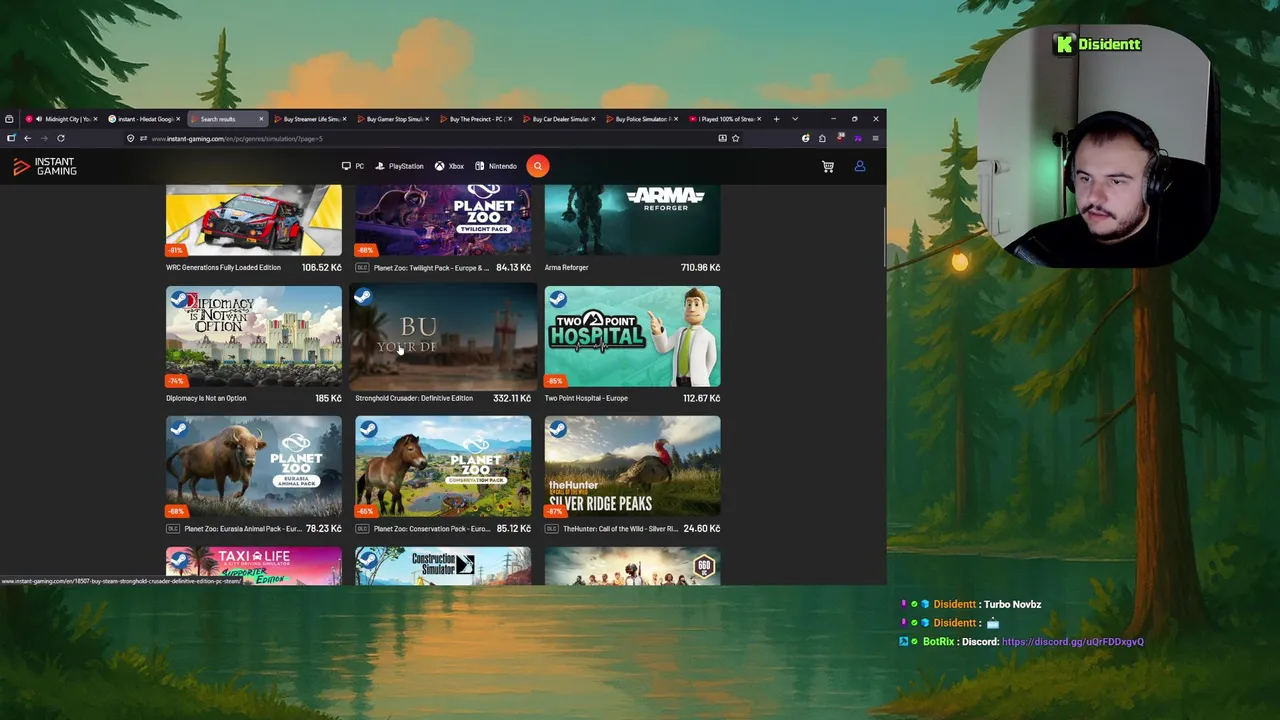Click the theHunter Silver Ridge Peaks thumbnail
This screenshot has height=720, width=1280.
pos(632,467)
